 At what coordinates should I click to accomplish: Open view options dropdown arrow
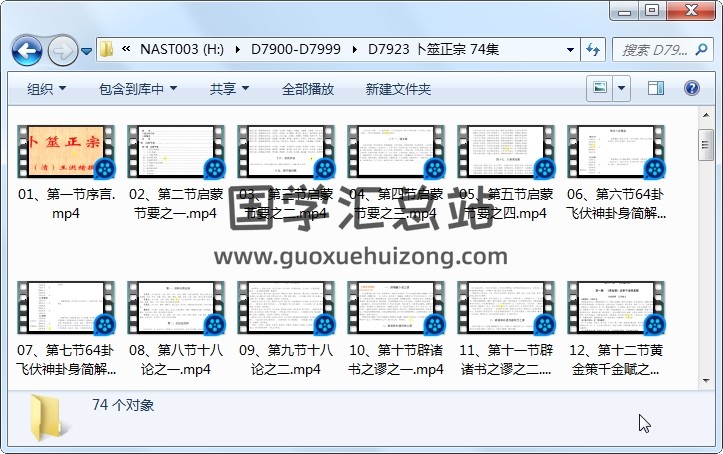tap(622, 88)
